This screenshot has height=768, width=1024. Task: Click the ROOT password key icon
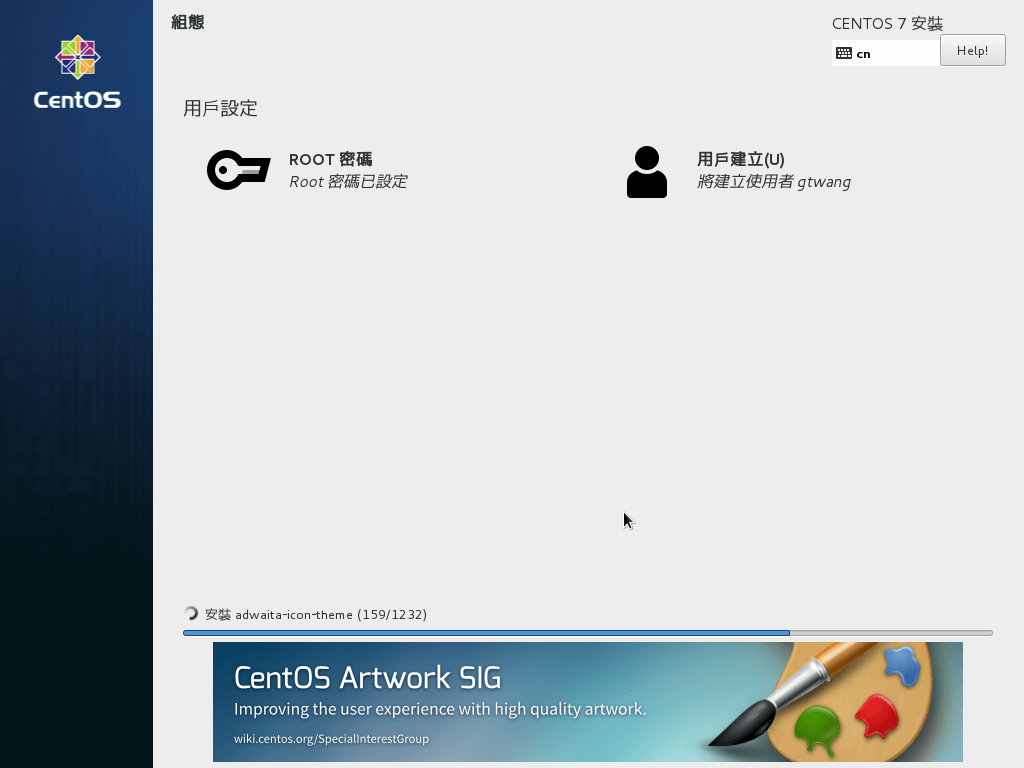238,170
